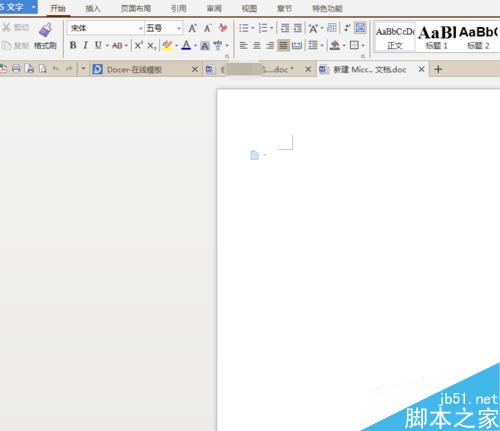The width and height of the screenshot is (500, 431).
Task: Expand borders dropdown arrow
Action: click(363, 45)
